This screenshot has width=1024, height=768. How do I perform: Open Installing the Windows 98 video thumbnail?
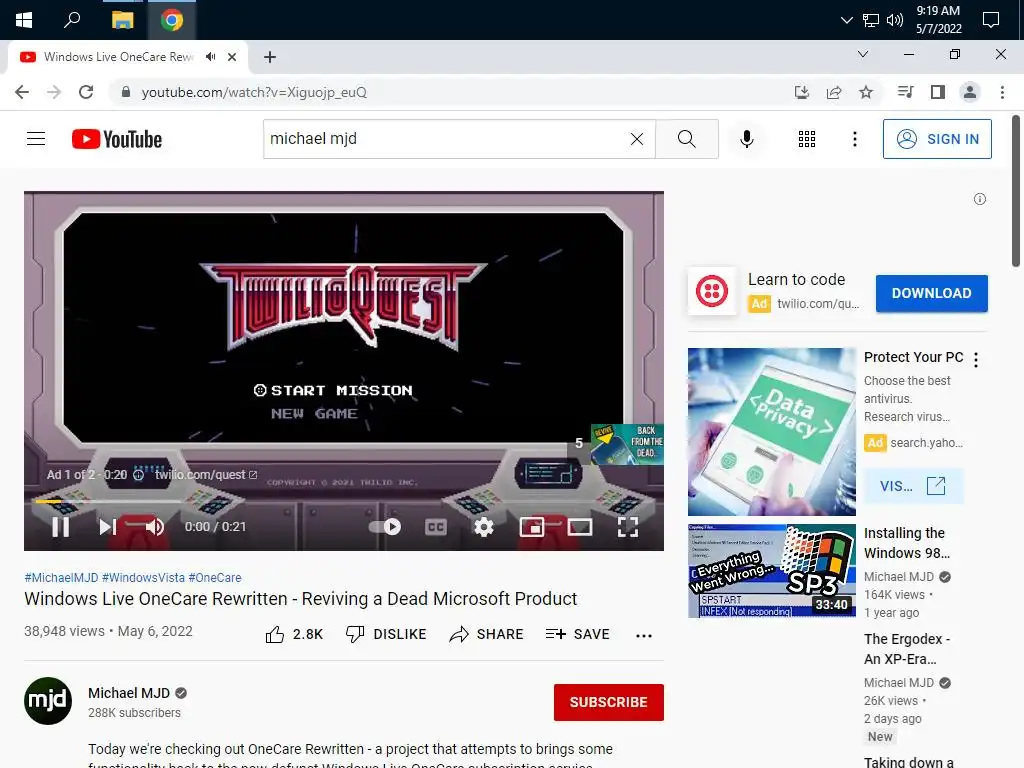coord(771,570)
